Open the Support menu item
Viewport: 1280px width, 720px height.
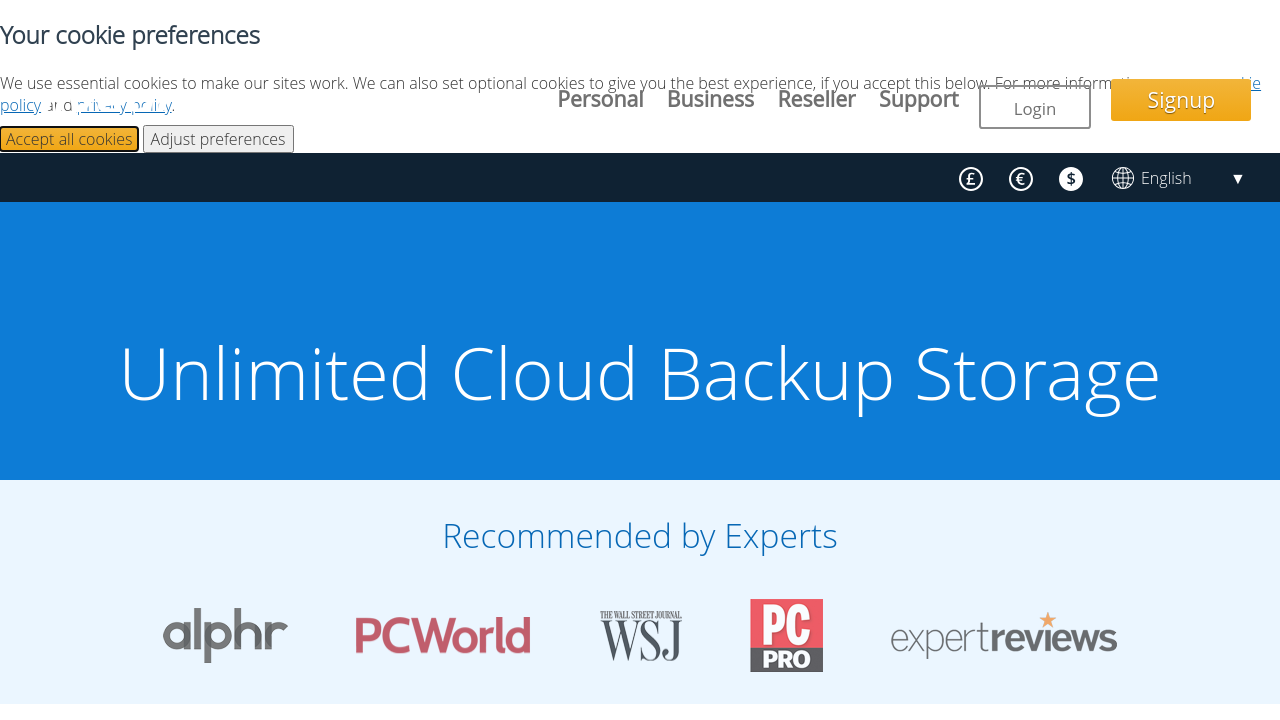point(918,99)
